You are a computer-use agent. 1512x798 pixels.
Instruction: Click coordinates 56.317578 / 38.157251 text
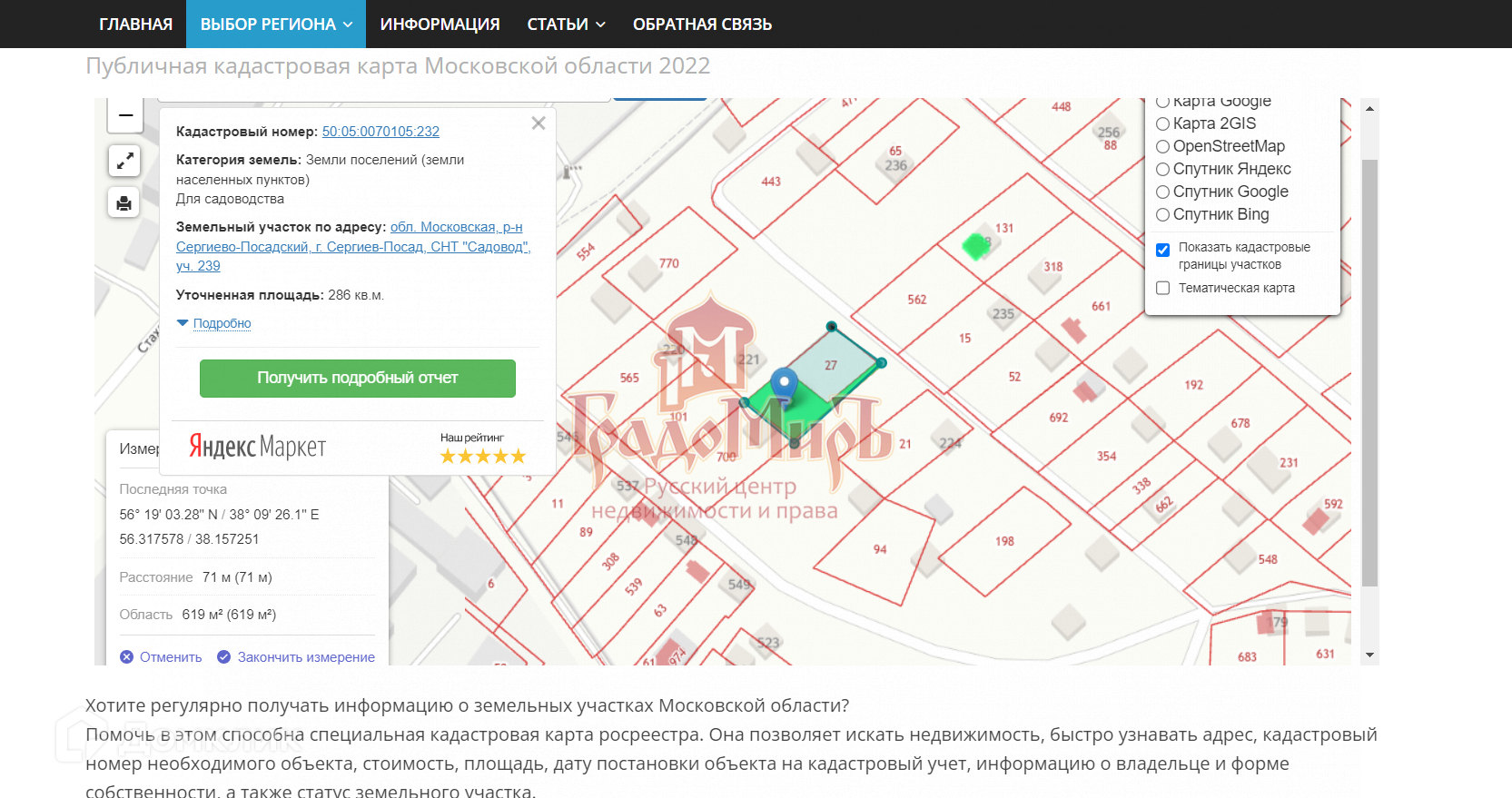tap(189, 539)
